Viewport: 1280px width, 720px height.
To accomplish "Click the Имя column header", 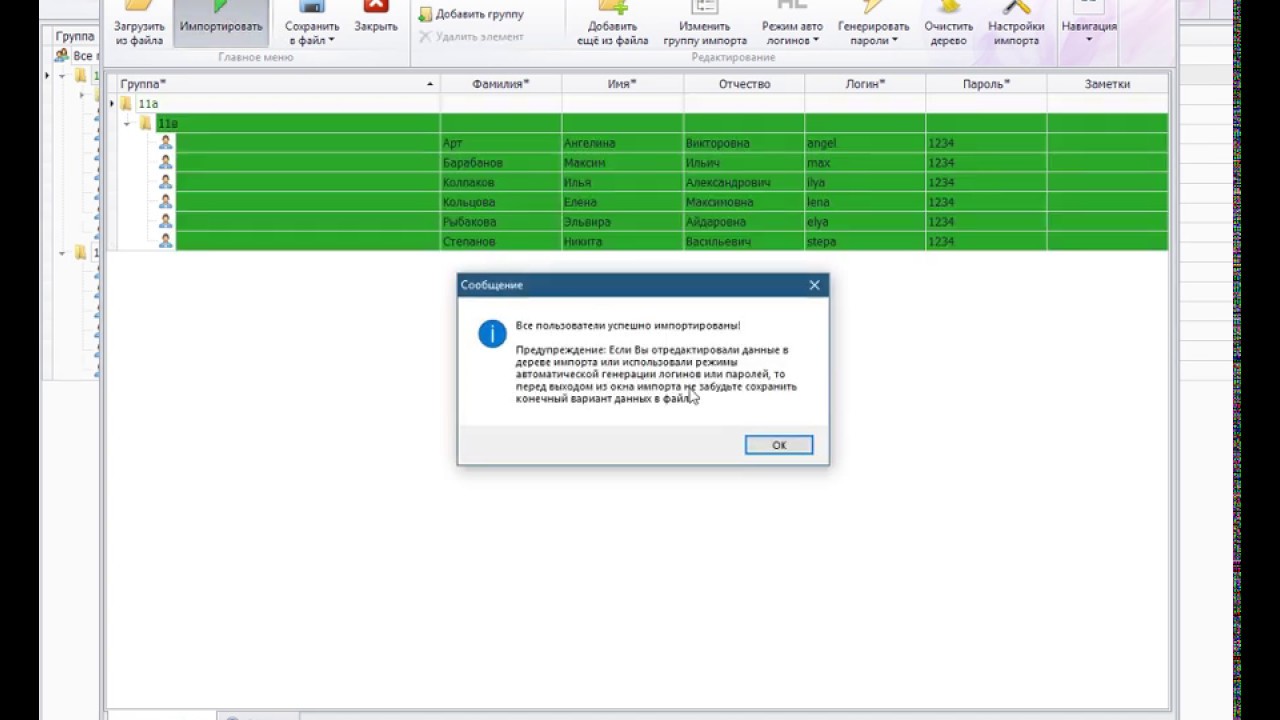I will pos(622,84).
